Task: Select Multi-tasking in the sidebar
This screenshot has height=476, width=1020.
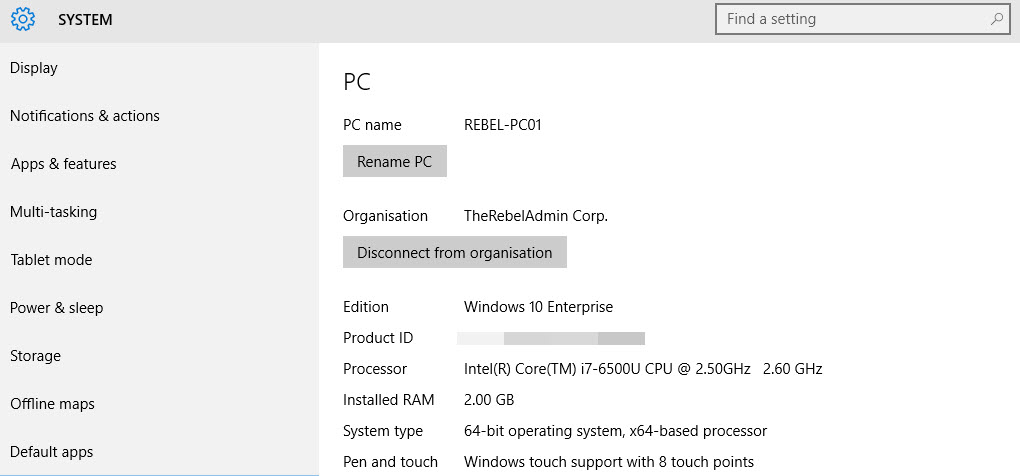Action: coord(54,212)
